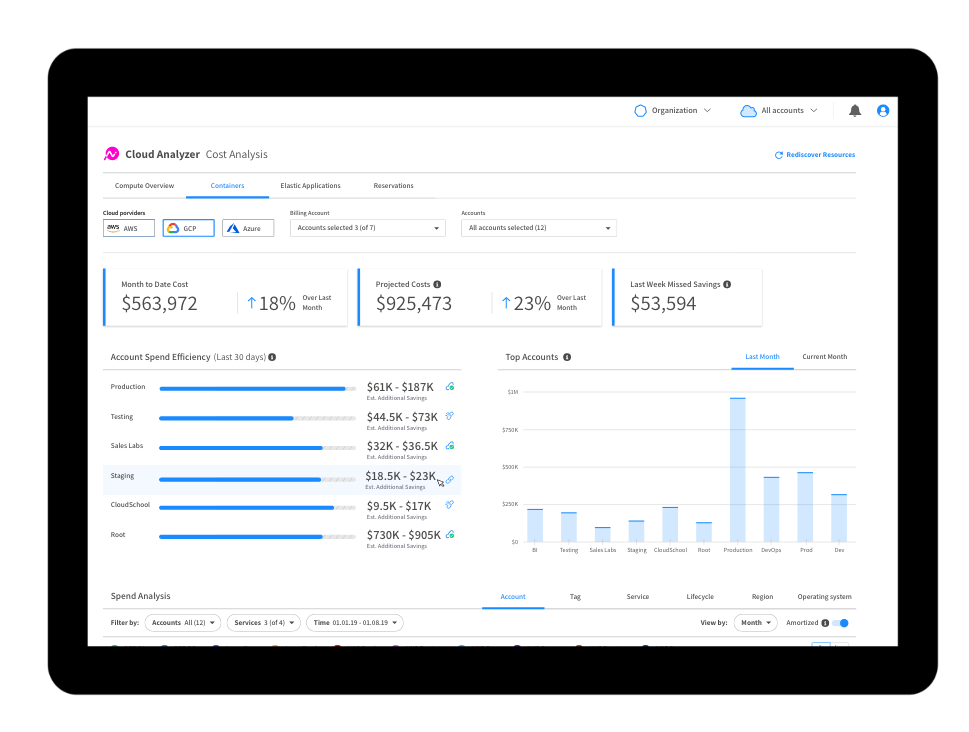Select the AWS cloud provider

(129, 228)
